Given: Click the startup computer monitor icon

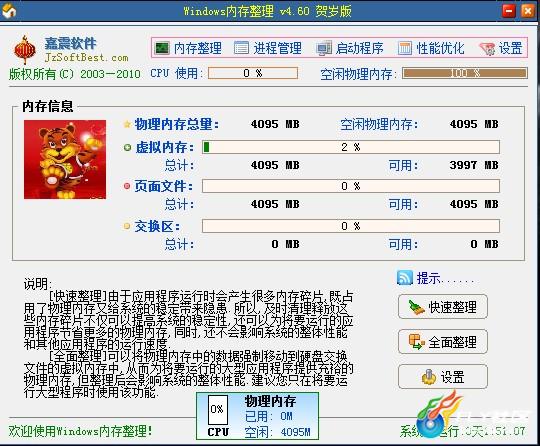Looking at the screenshot, I should tap(324, 48).
